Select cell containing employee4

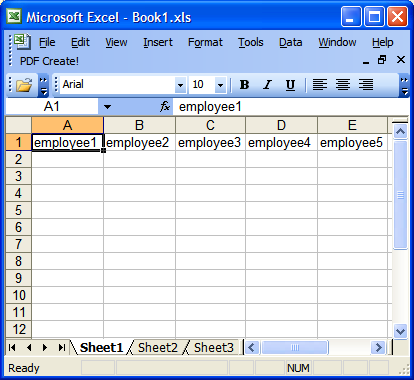pyautogui.click(x=281, y=142)
